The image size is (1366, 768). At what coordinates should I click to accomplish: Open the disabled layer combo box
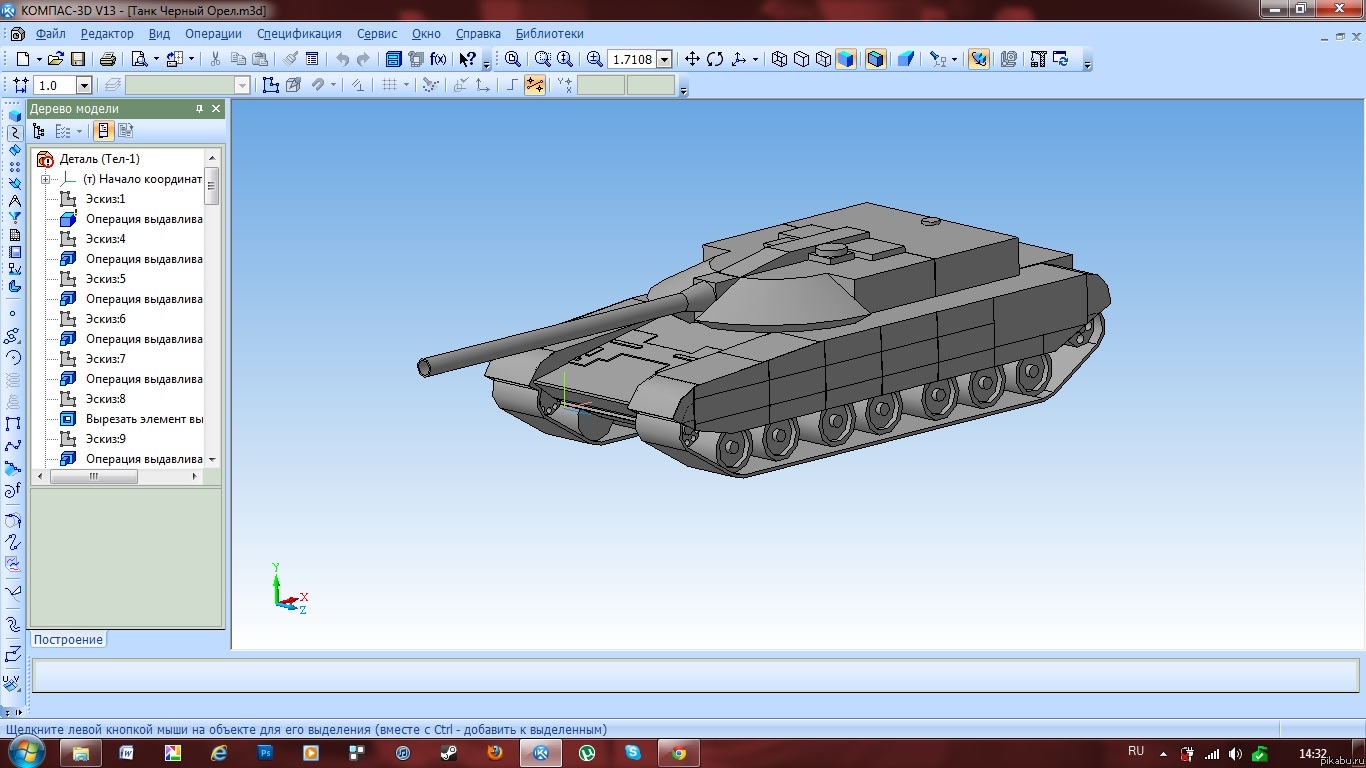(x=187, y=86)
